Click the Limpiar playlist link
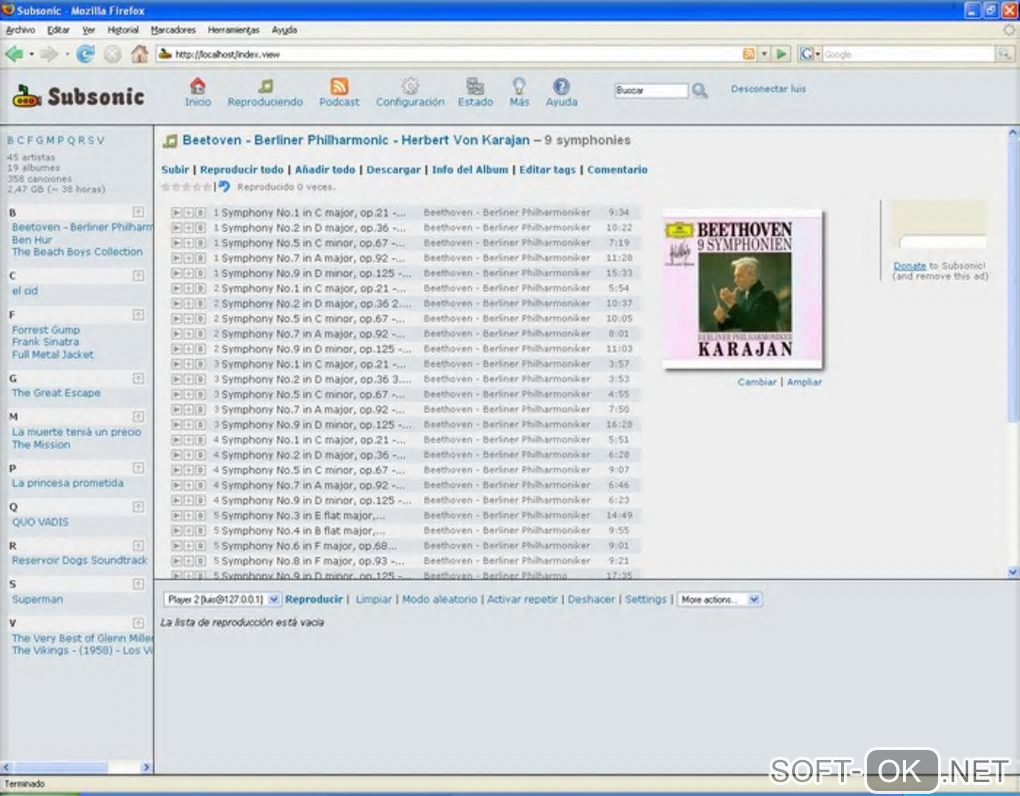 coord(374,600)
